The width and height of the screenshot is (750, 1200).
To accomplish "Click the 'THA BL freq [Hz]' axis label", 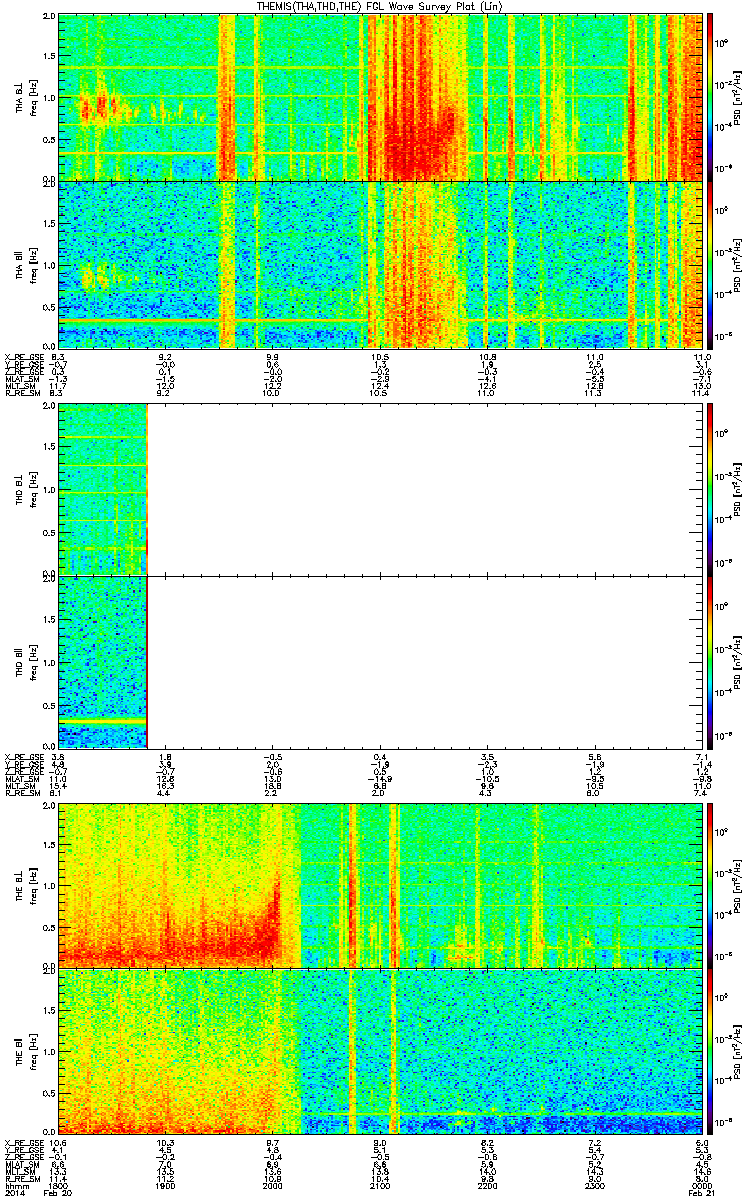I will click(x=27, y=97).
